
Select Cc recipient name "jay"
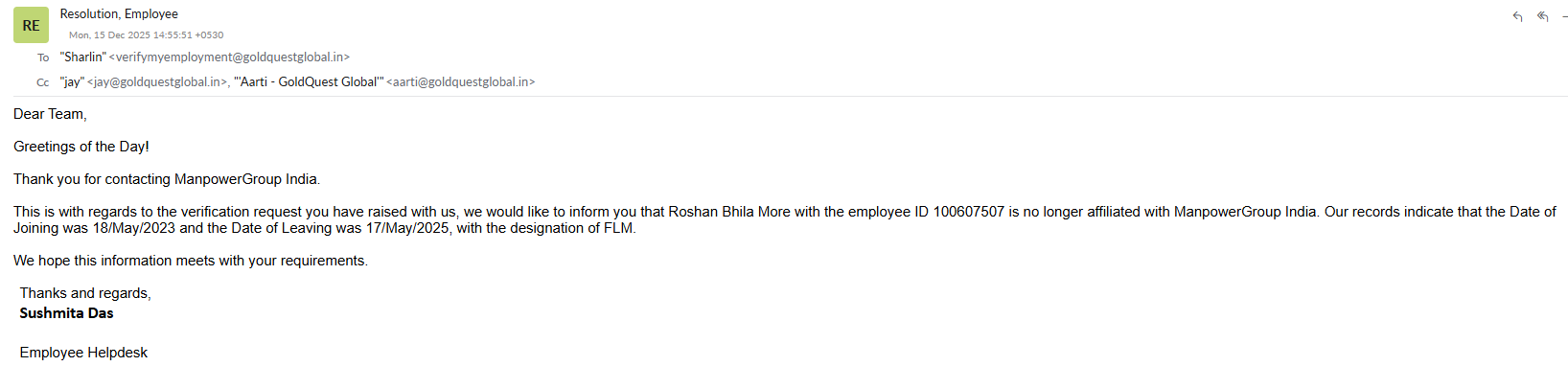coord(72,82)
